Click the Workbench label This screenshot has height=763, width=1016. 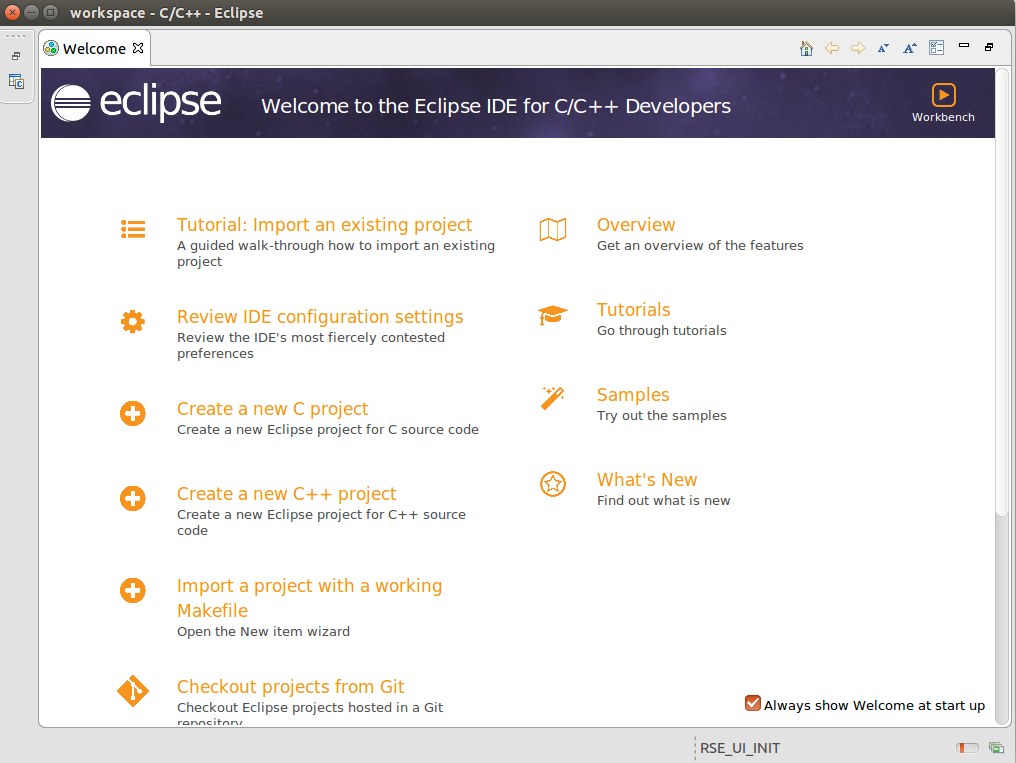coord(943,117)
